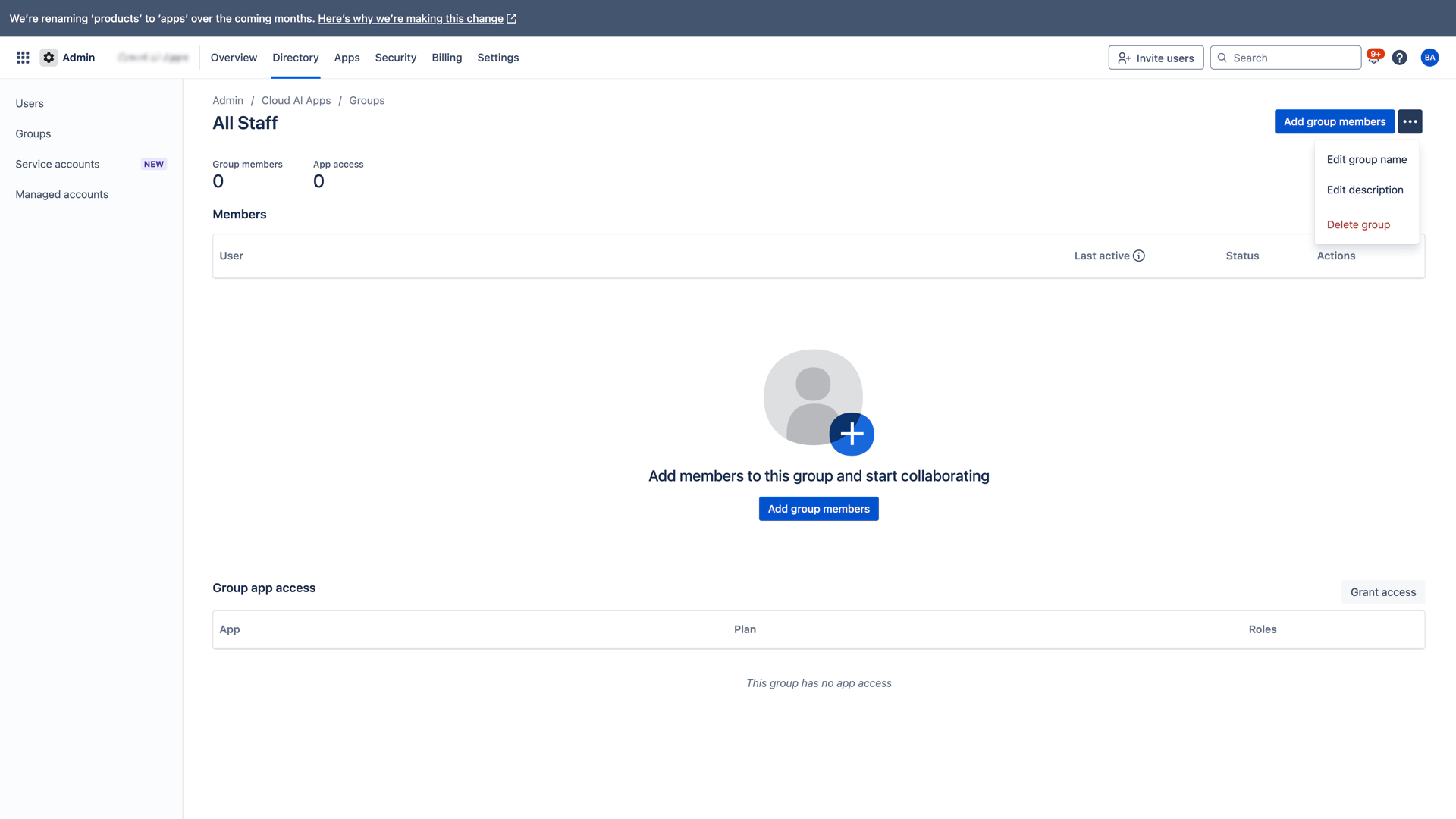Viewport: 1456px width, 819px height.
Task: Click Add group members button
Action: tap(1335, 121)
